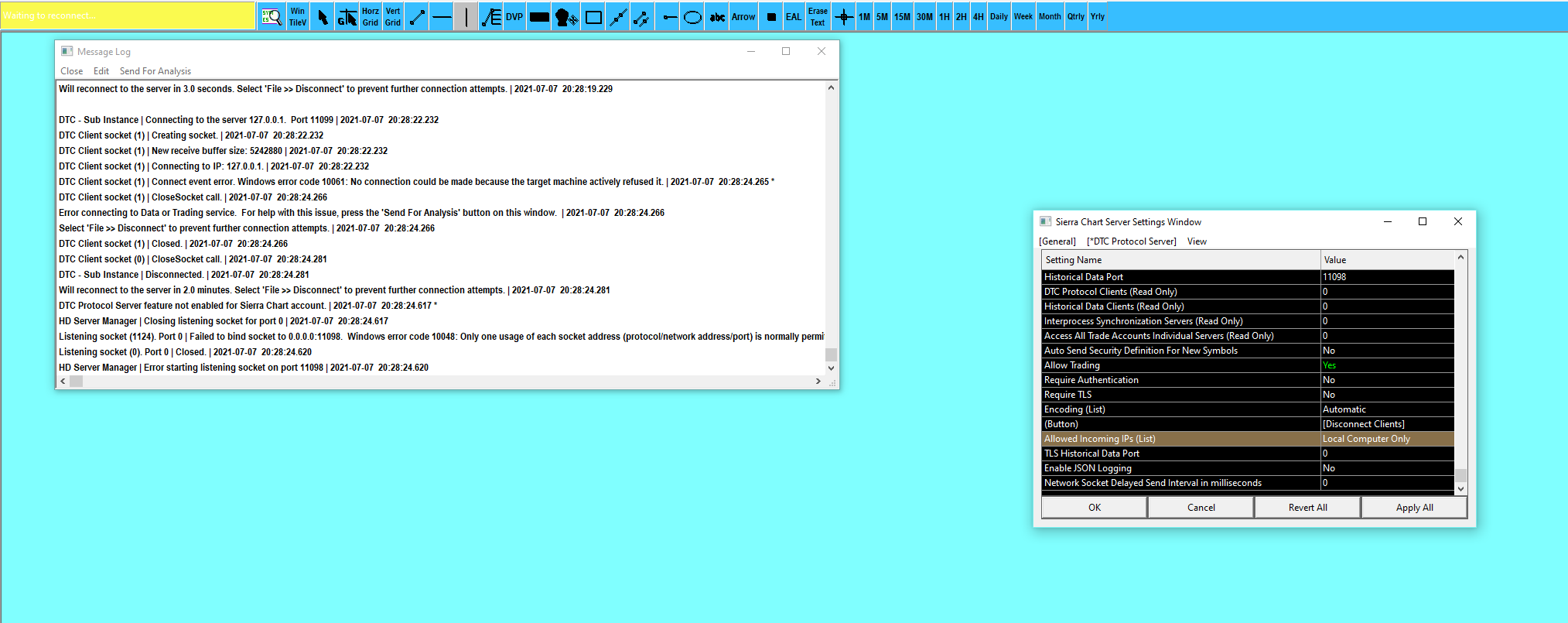The width and height of the screenshot is (1568, 623).
Task: Open the View menu in Server Settings
Action: tap(1197, 241)
